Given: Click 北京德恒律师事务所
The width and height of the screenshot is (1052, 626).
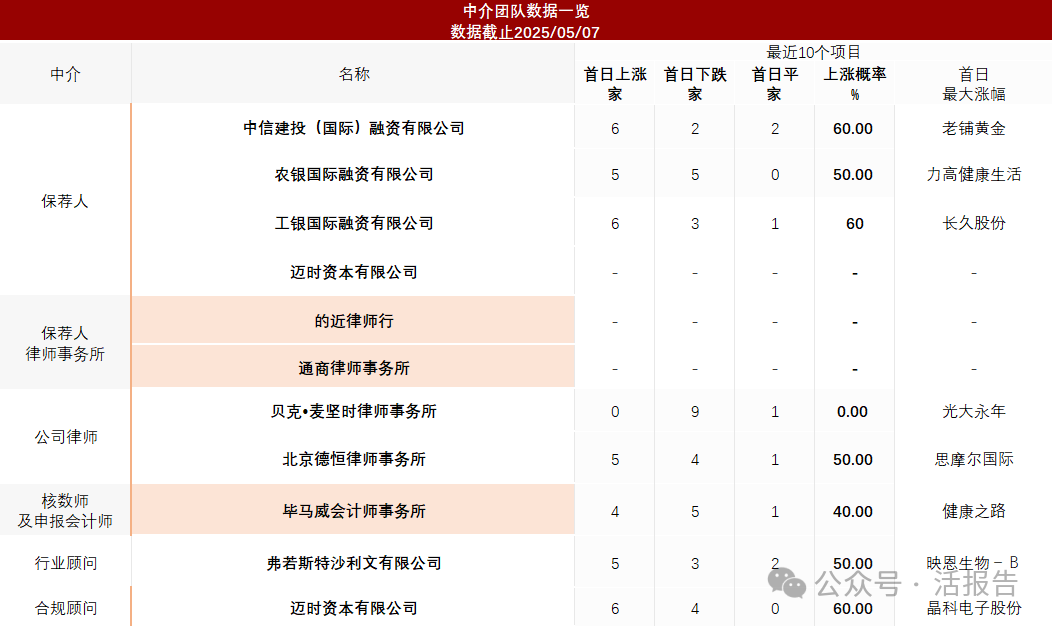Looking at the screenshot, I should coord(354,459).
